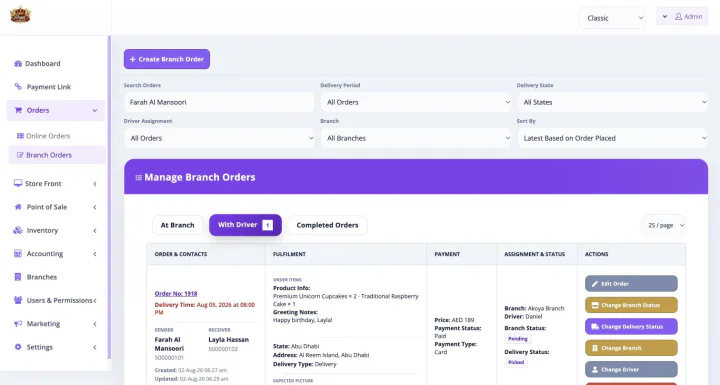The image size is (720, 385).
Task: Click the Accounting calculator icon
Action: [x=18, y=254]
